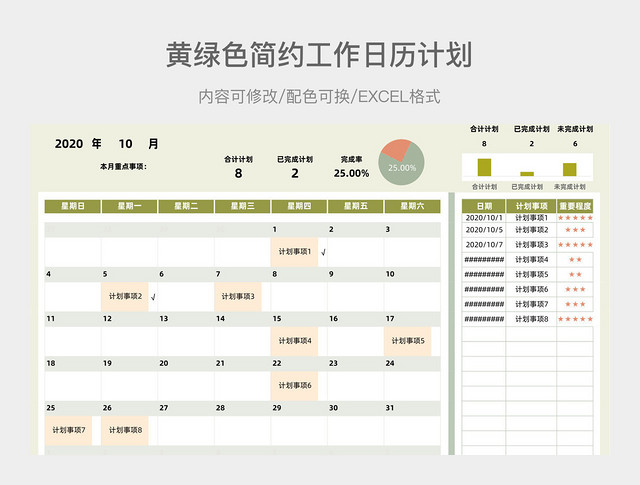The width and height of the screenshot is (640, 485).
Task: Select the 计划事项7 calendar cell
Action: 69,430
